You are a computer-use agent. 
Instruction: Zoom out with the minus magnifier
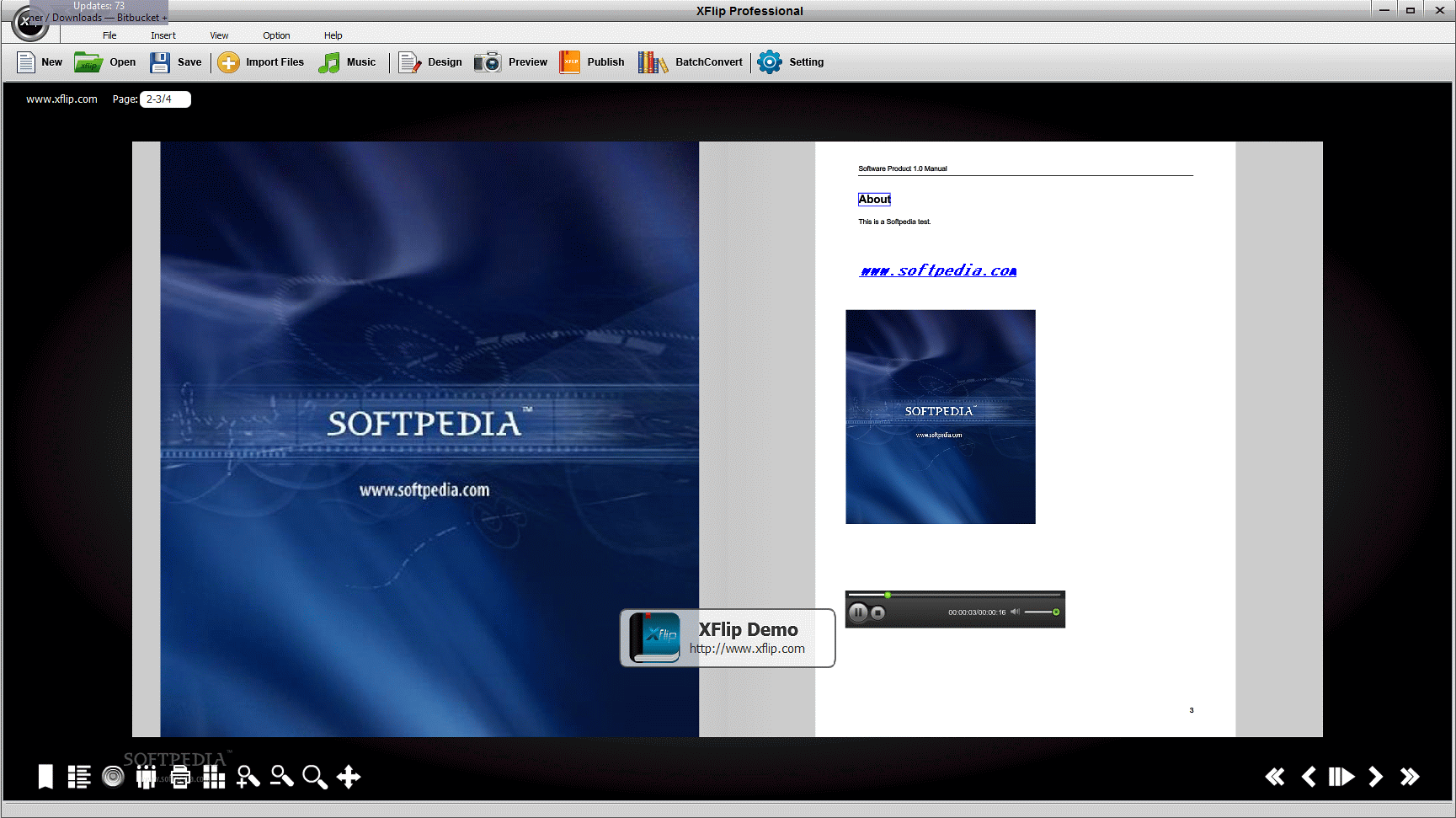281,777
